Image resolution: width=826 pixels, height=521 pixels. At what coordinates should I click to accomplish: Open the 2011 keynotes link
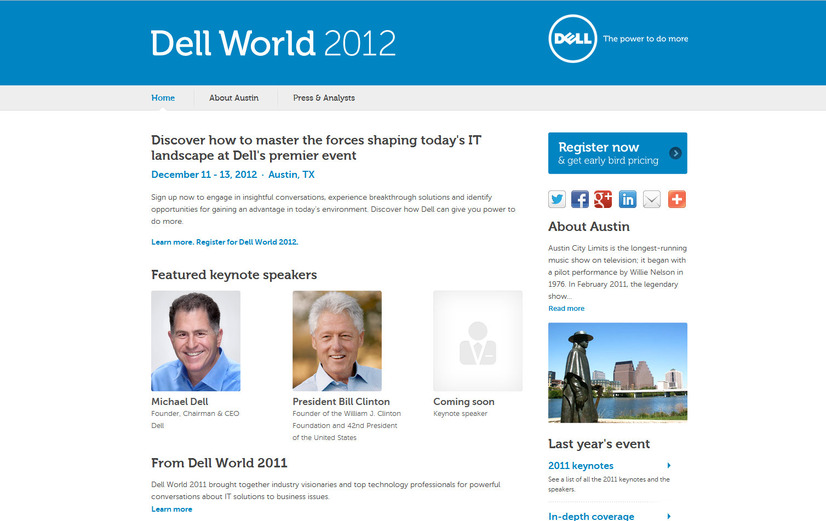pyautogui.click(x=581, y=466)
